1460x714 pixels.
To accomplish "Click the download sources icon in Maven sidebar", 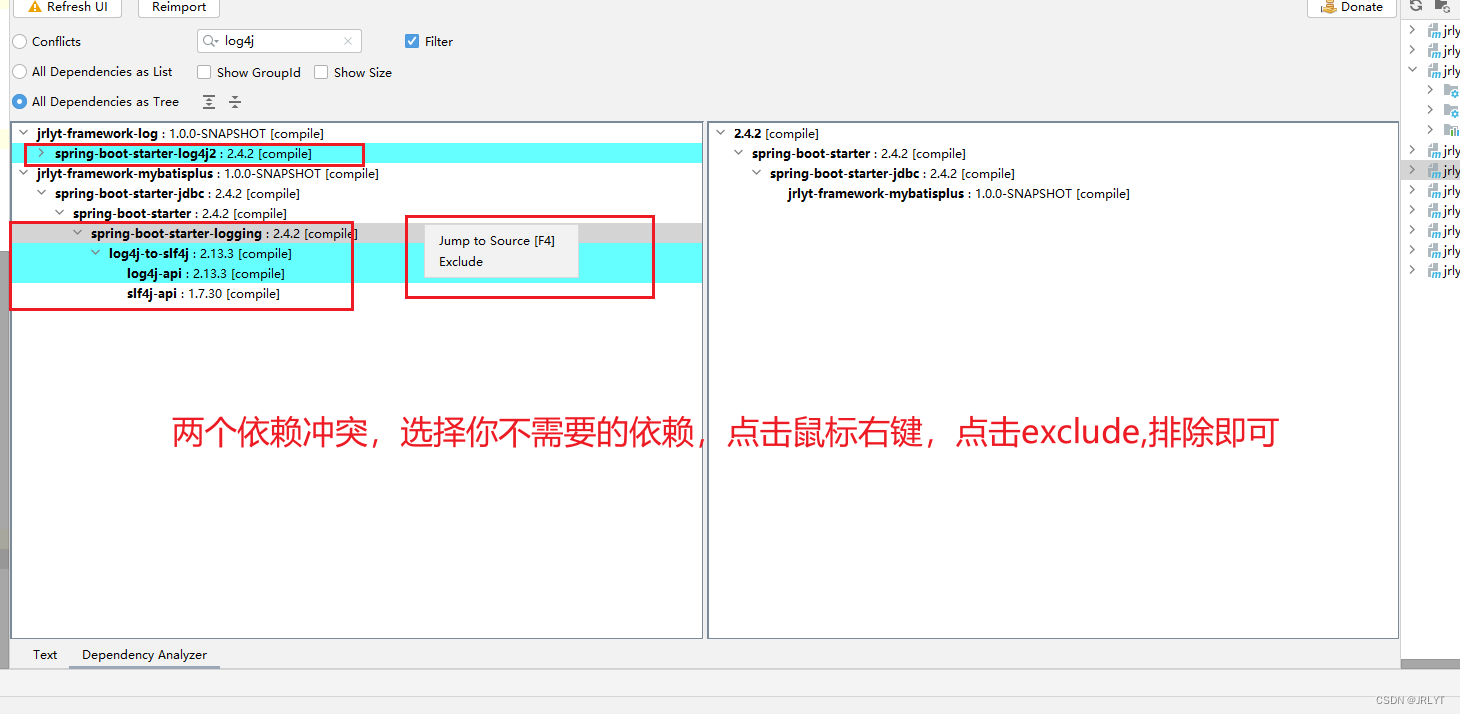I will 1444,6.
